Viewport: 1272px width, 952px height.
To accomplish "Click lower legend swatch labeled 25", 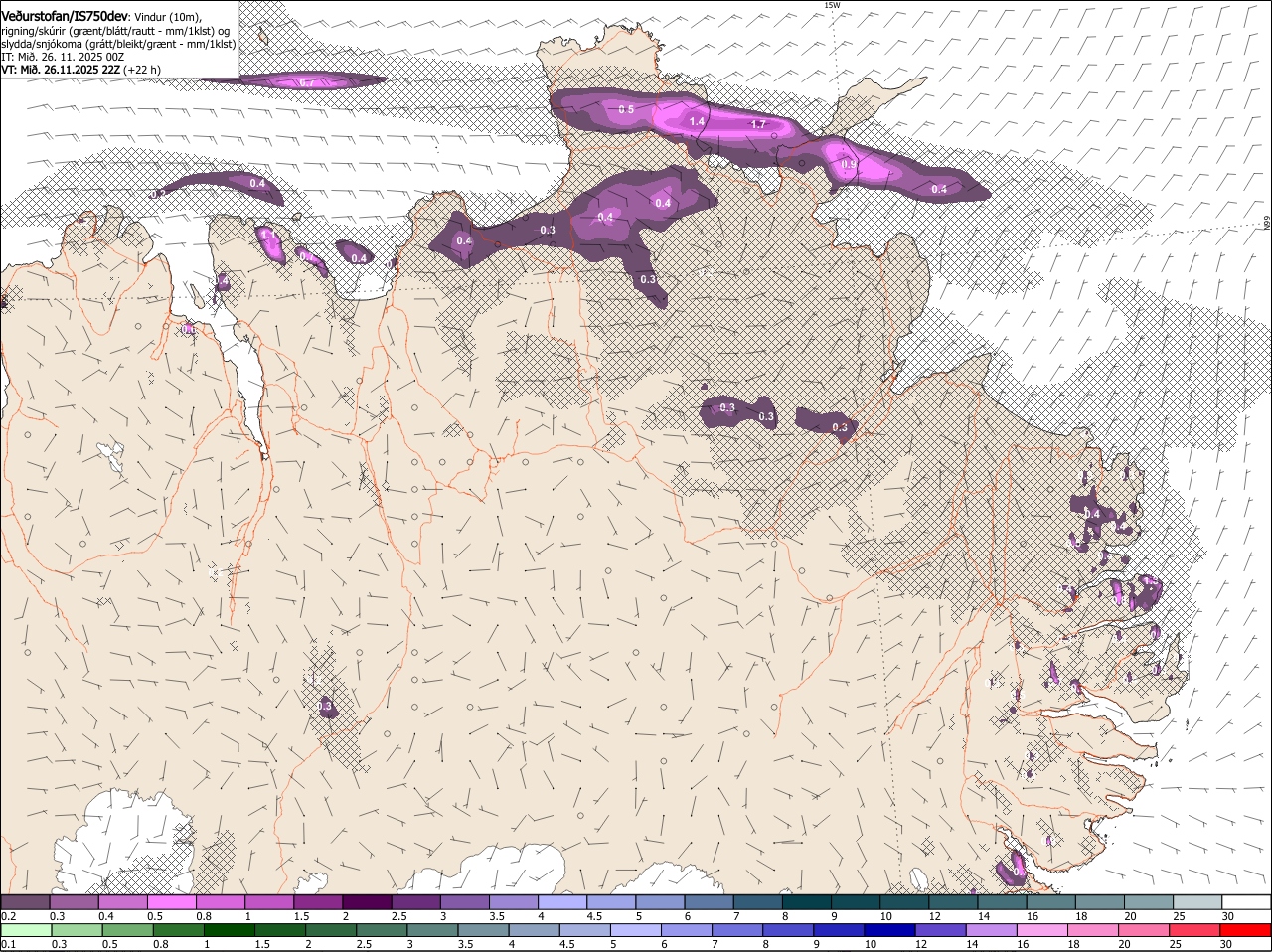I will [1195, 930].
